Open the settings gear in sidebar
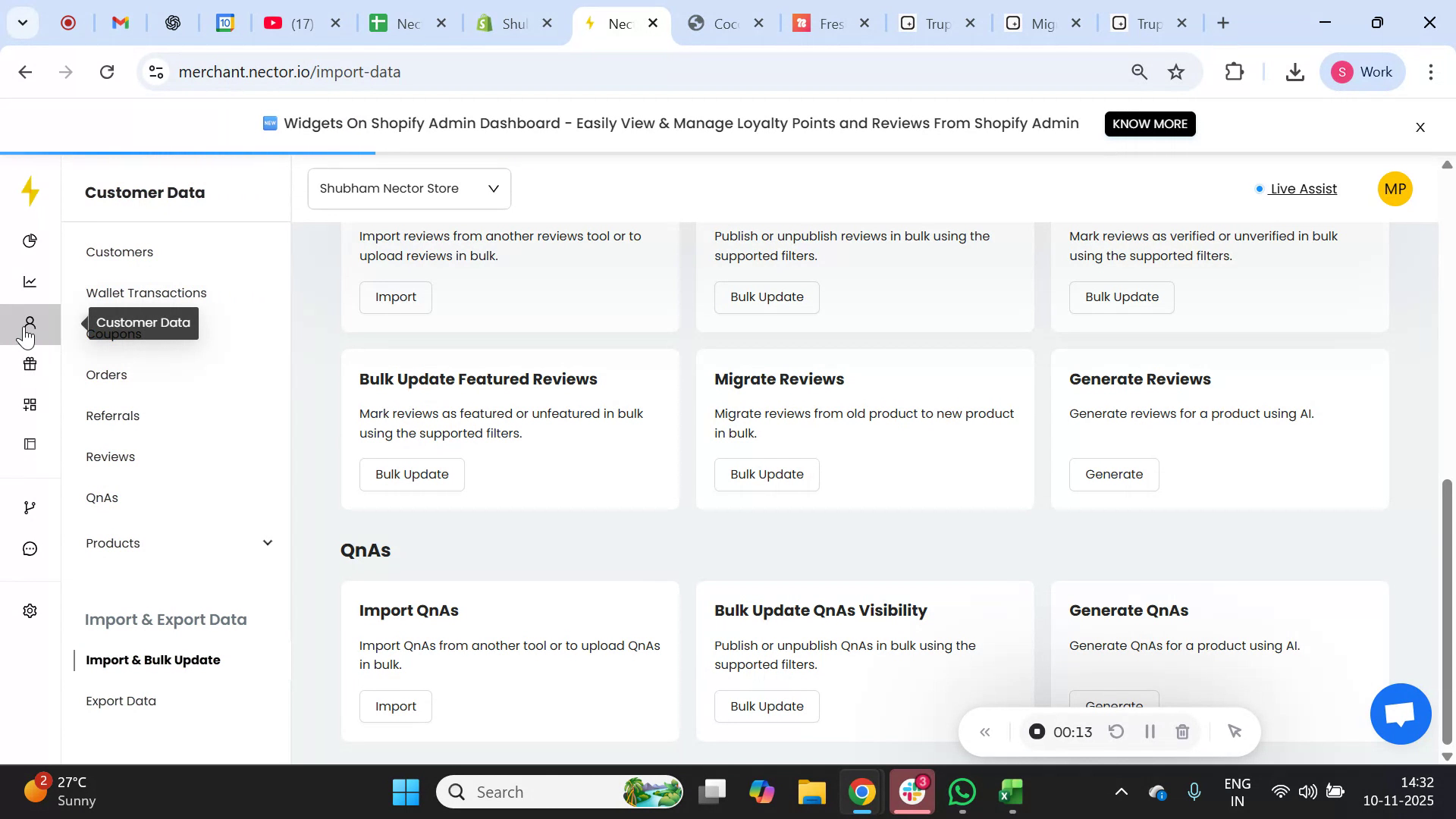This screenshot has width=1456, height=819. [x=30, y=610]
